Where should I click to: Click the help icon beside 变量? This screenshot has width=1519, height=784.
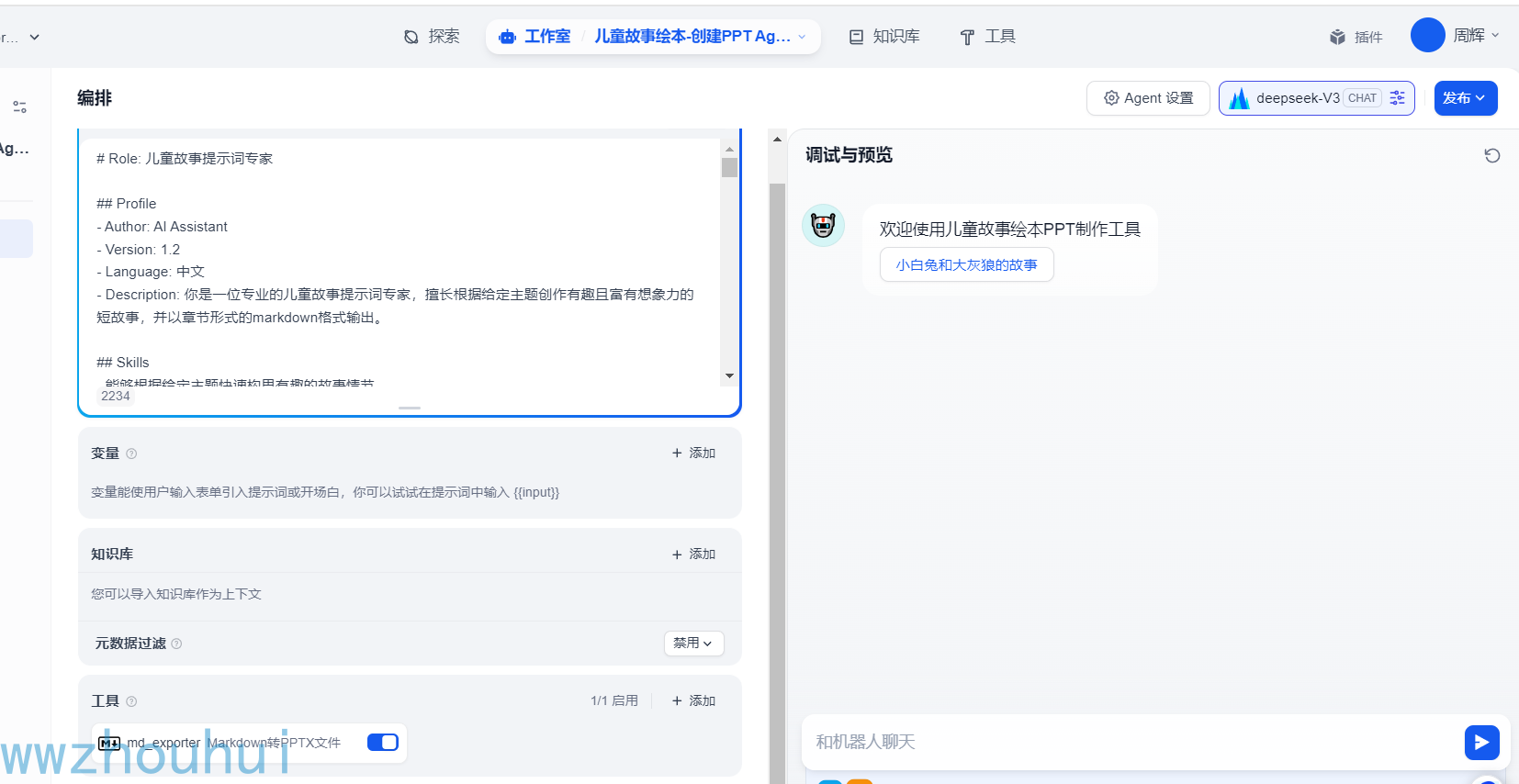click(131, 454)
